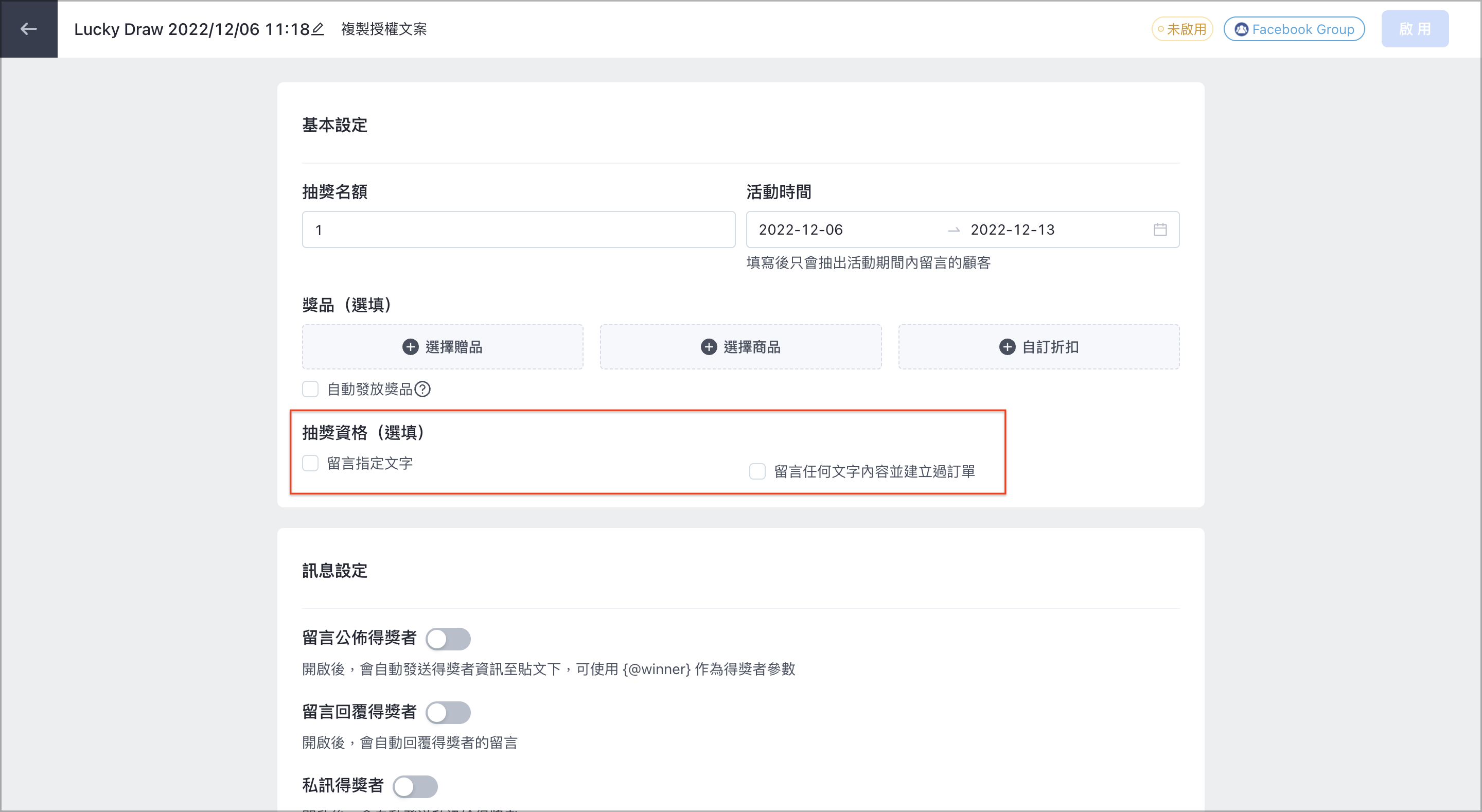Viewport: 1482px width, 812px height.
Task: Check the 留言指定文字 option
Action: point(311,463)
